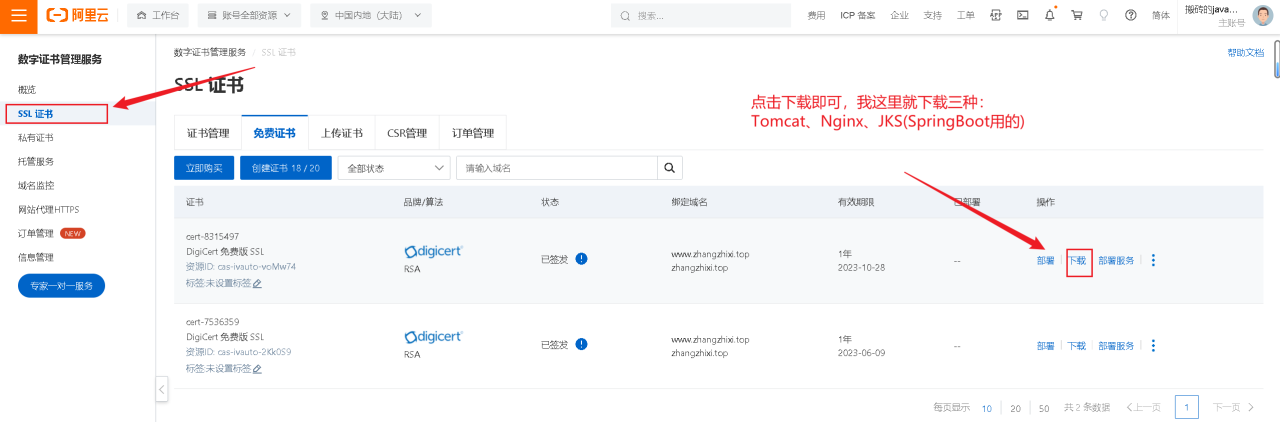Image resolution: width=1280 pixels, height=422 pixels.
Task: Open 私有证书 in the sidebar
Action: tap(36, 137)
